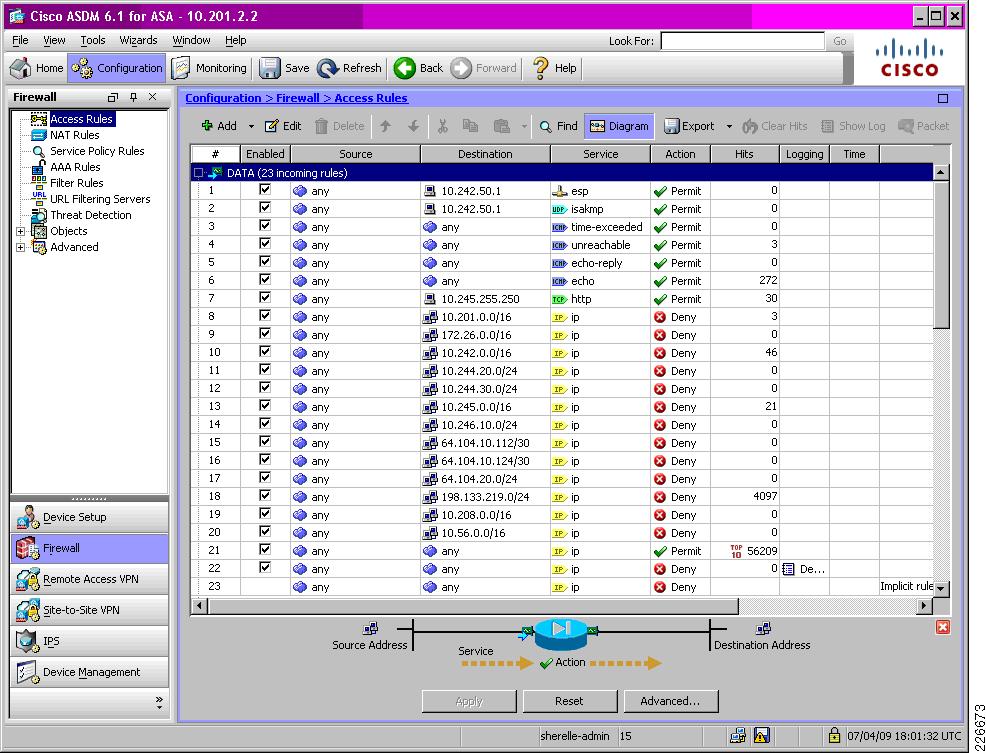
Task: Refresh the ASDM configuration
Action: point(350,68)
